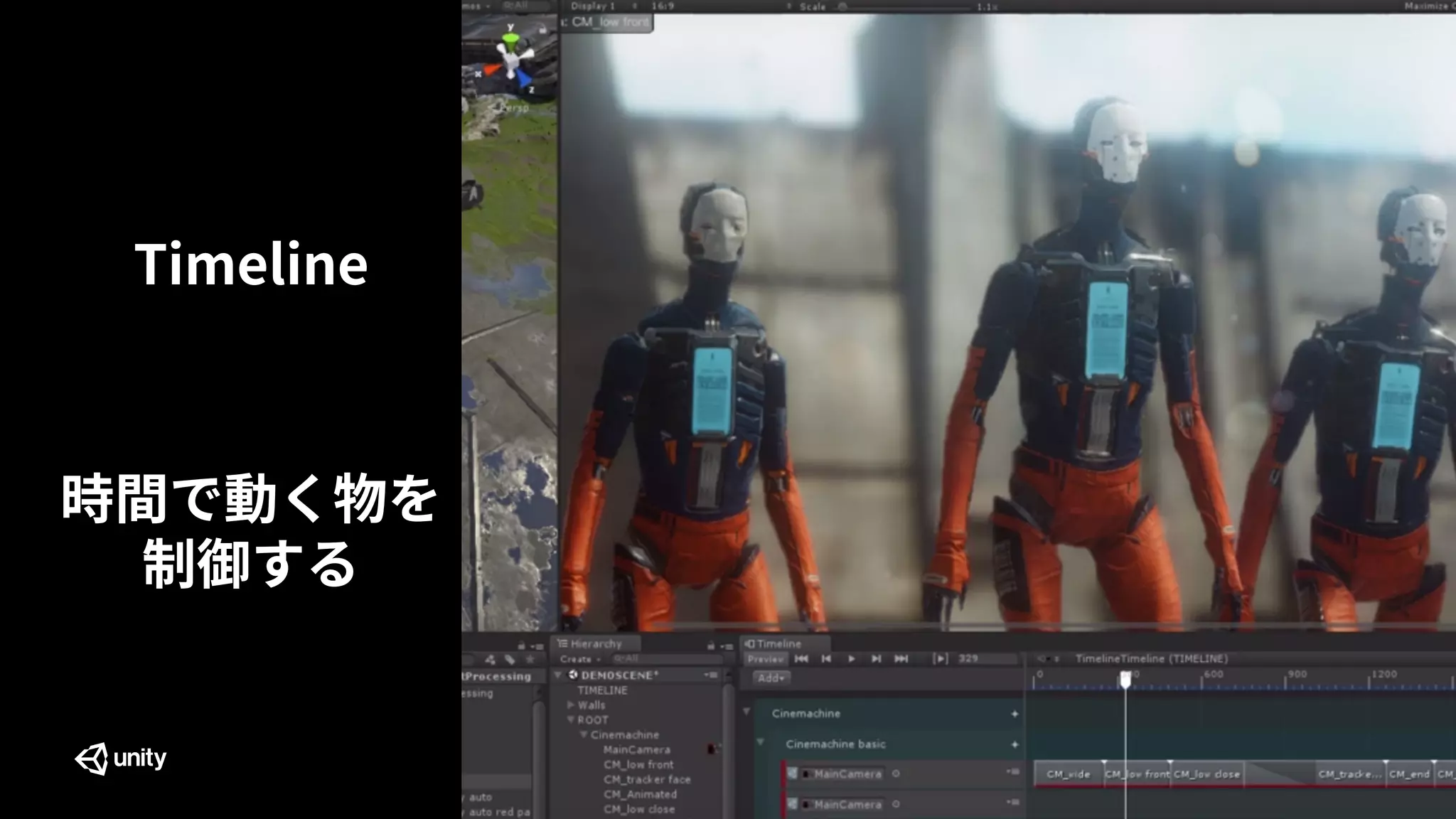Image resolution: width=1456 pixels, height=819 pixels.
Task: Collapse the Cinemachine track group in Timeline
Action: pyautogui.click(x=746, y=712)
